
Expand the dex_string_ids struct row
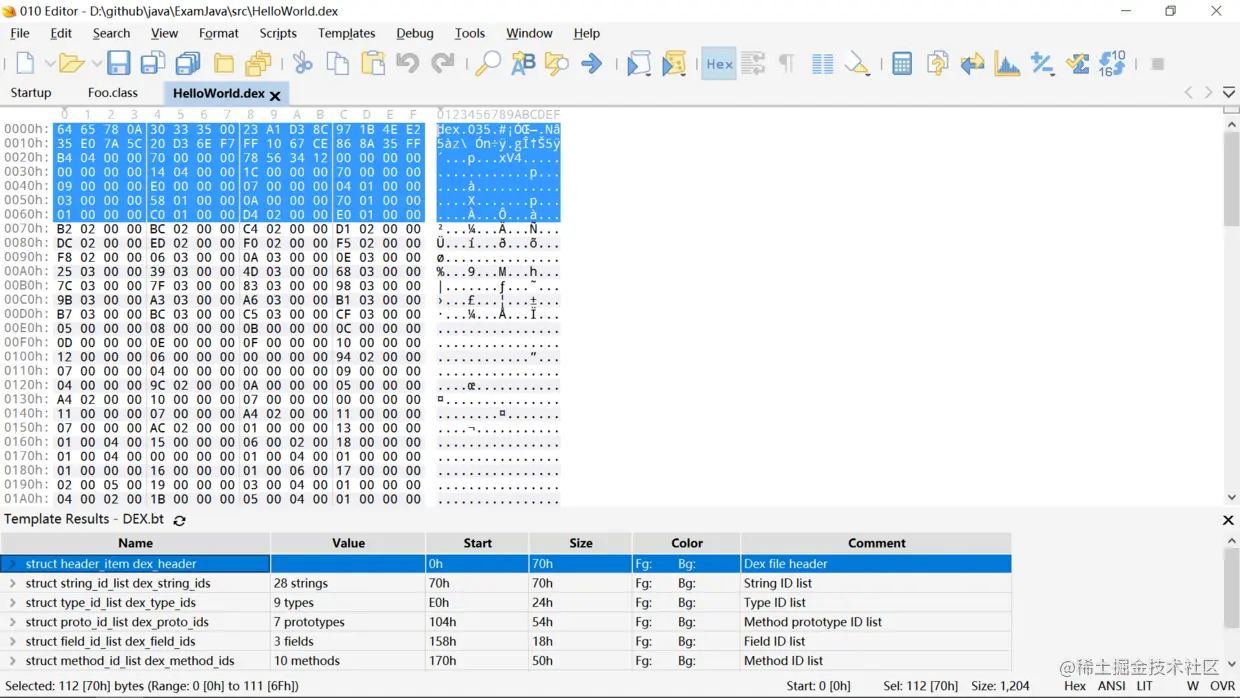tap(12, 583)
